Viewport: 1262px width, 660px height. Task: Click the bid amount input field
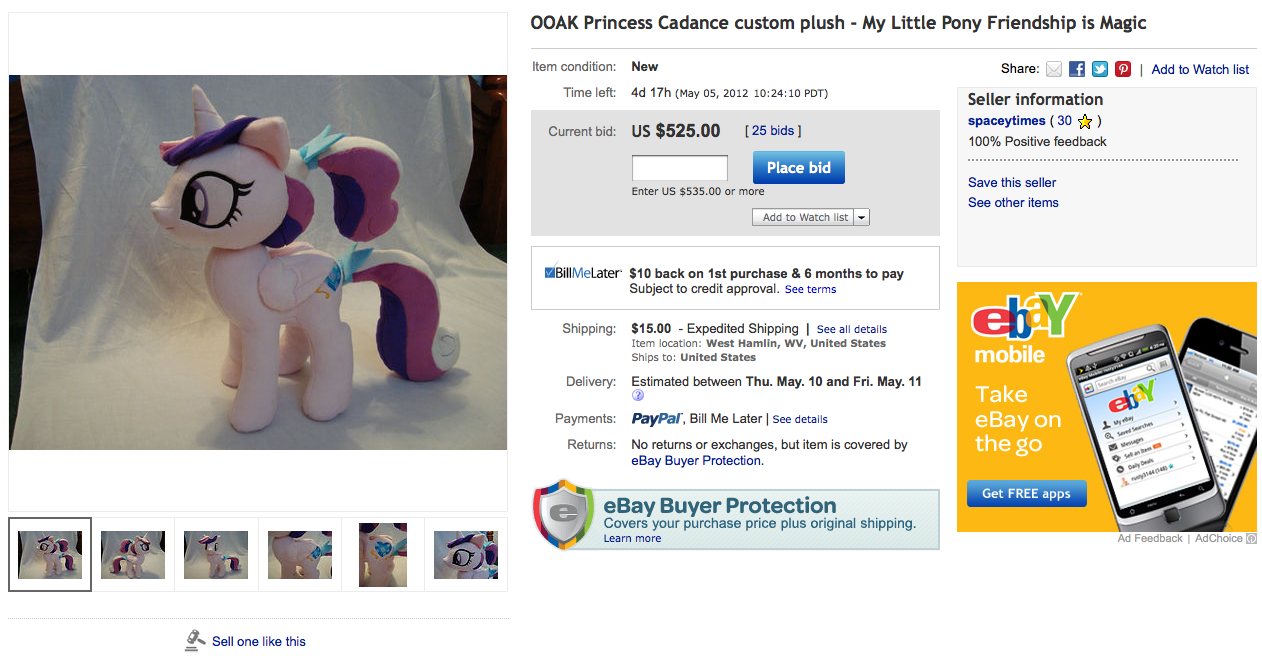click(x=679, y=168)
